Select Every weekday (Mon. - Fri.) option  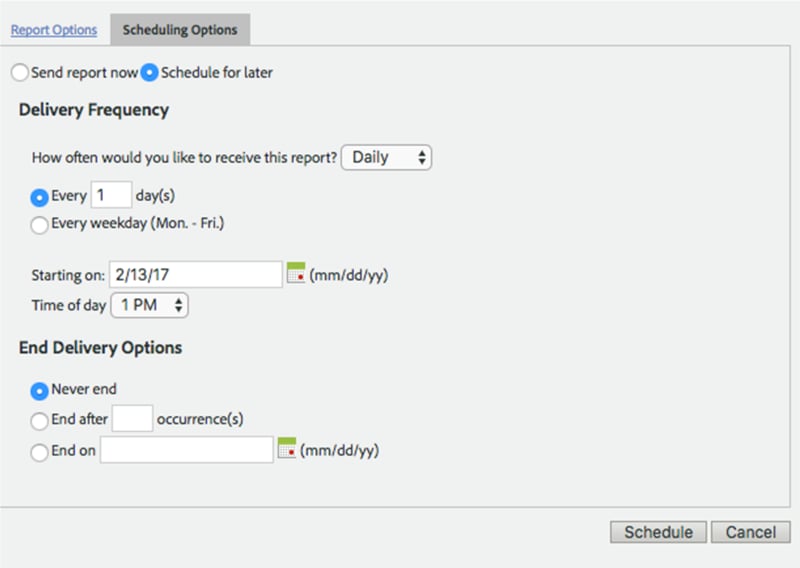point(39,225)
